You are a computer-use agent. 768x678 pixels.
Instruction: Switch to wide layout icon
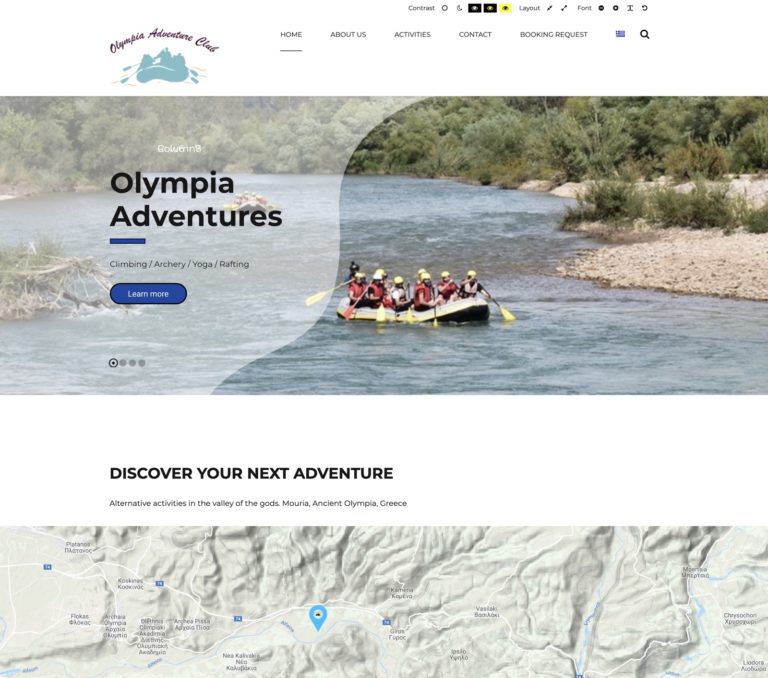tap(564, 8)
